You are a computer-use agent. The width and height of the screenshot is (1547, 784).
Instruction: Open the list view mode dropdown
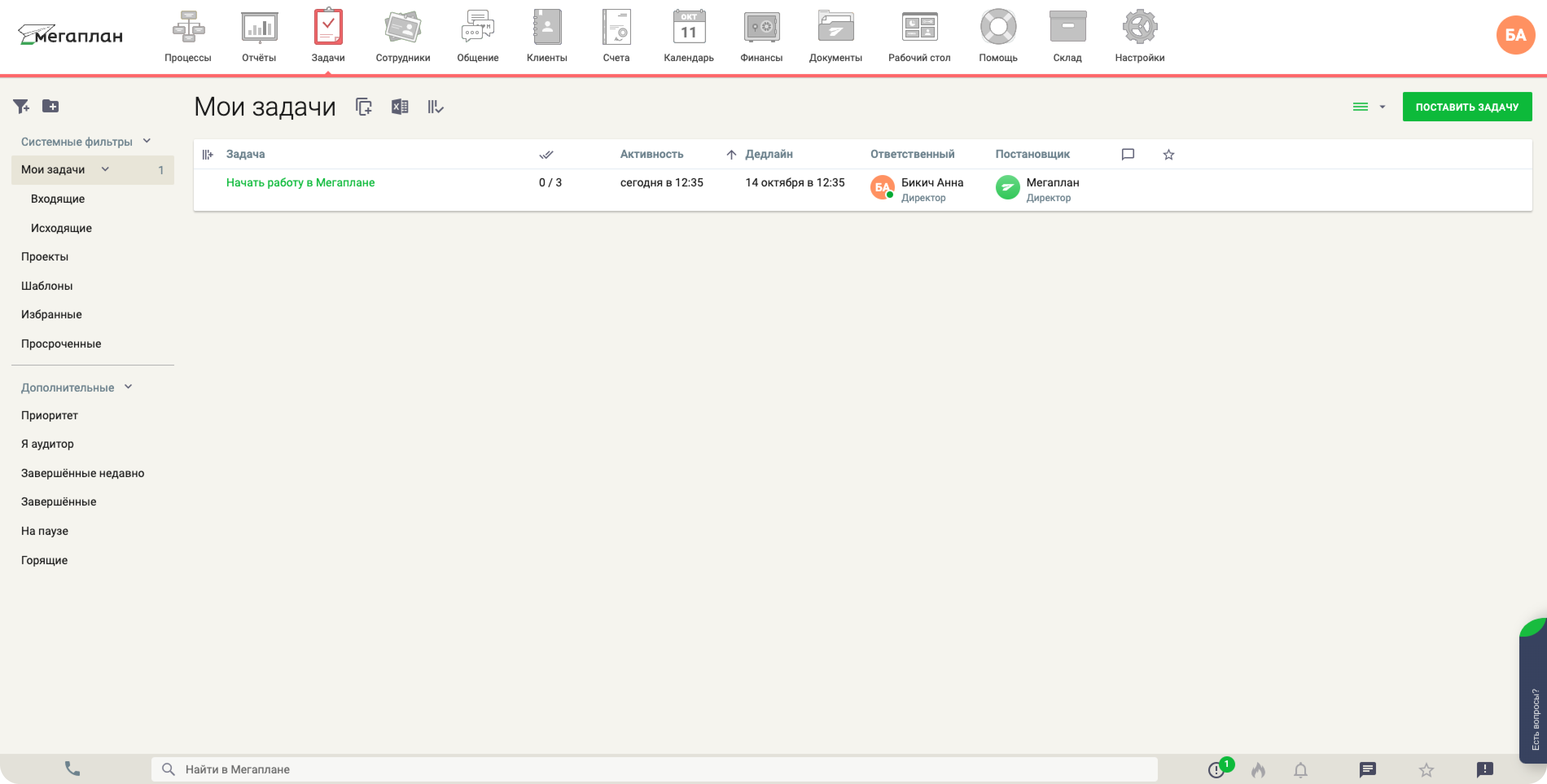coord(1369,106)
